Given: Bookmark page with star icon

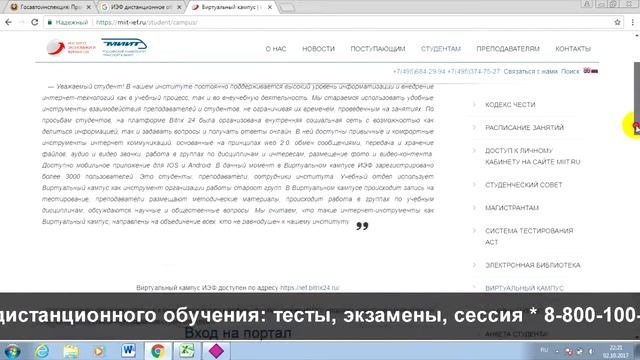Looking at the screenshot, I should 617,22.
